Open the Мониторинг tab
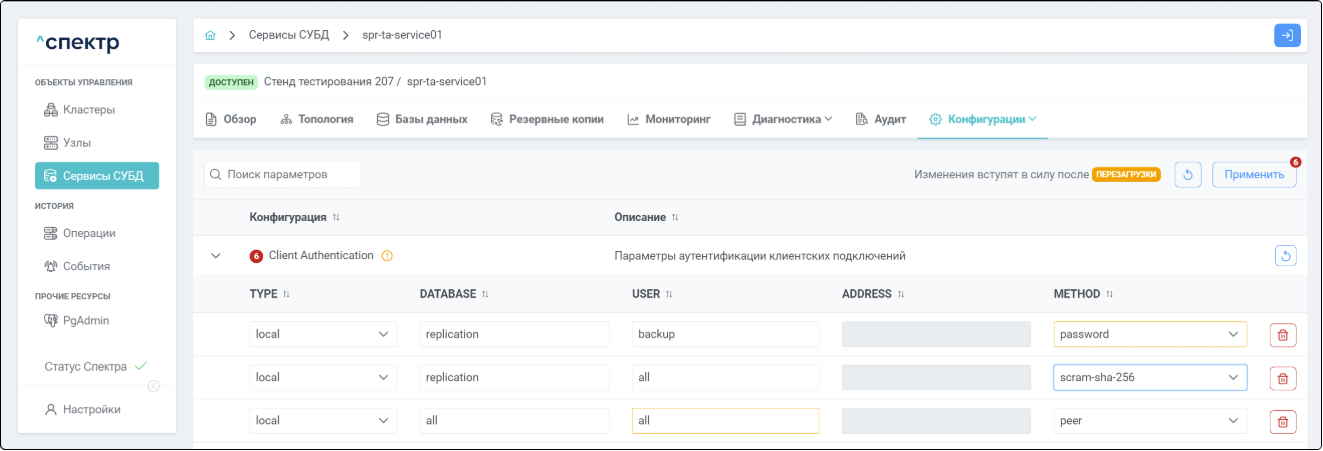The height and width of the screenshot is (451, 1323). 668,119
